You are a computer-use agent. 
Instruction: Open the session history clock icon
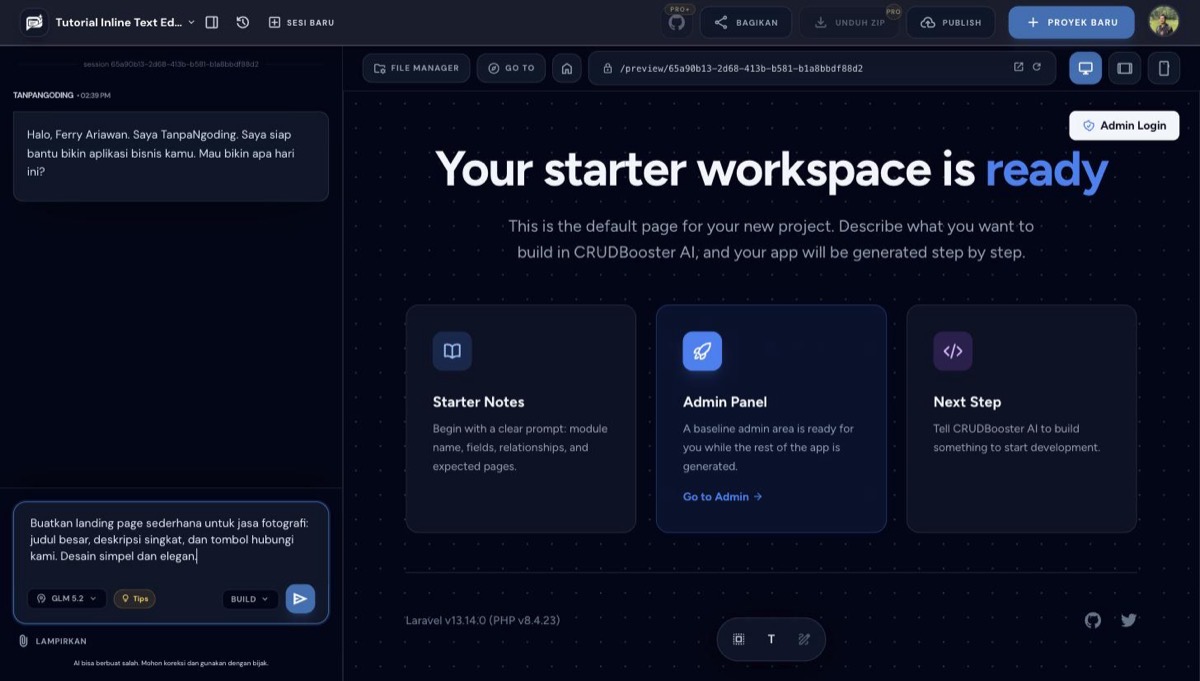(243, 22)
